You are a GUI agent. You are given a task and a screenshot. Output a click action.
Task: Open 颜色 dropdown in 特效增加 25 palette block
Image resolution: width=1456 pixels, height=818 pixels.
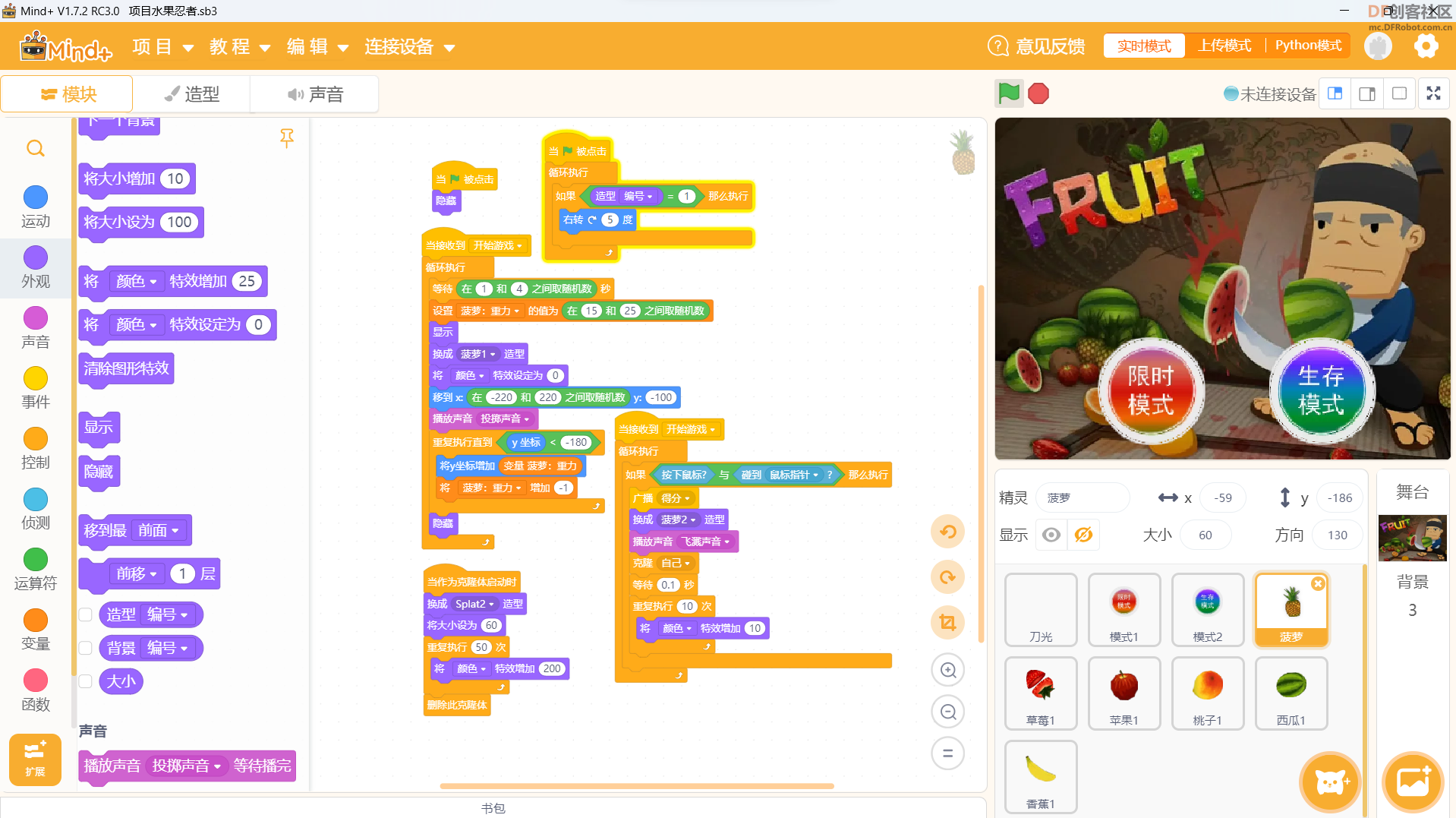tap(136, 282)
